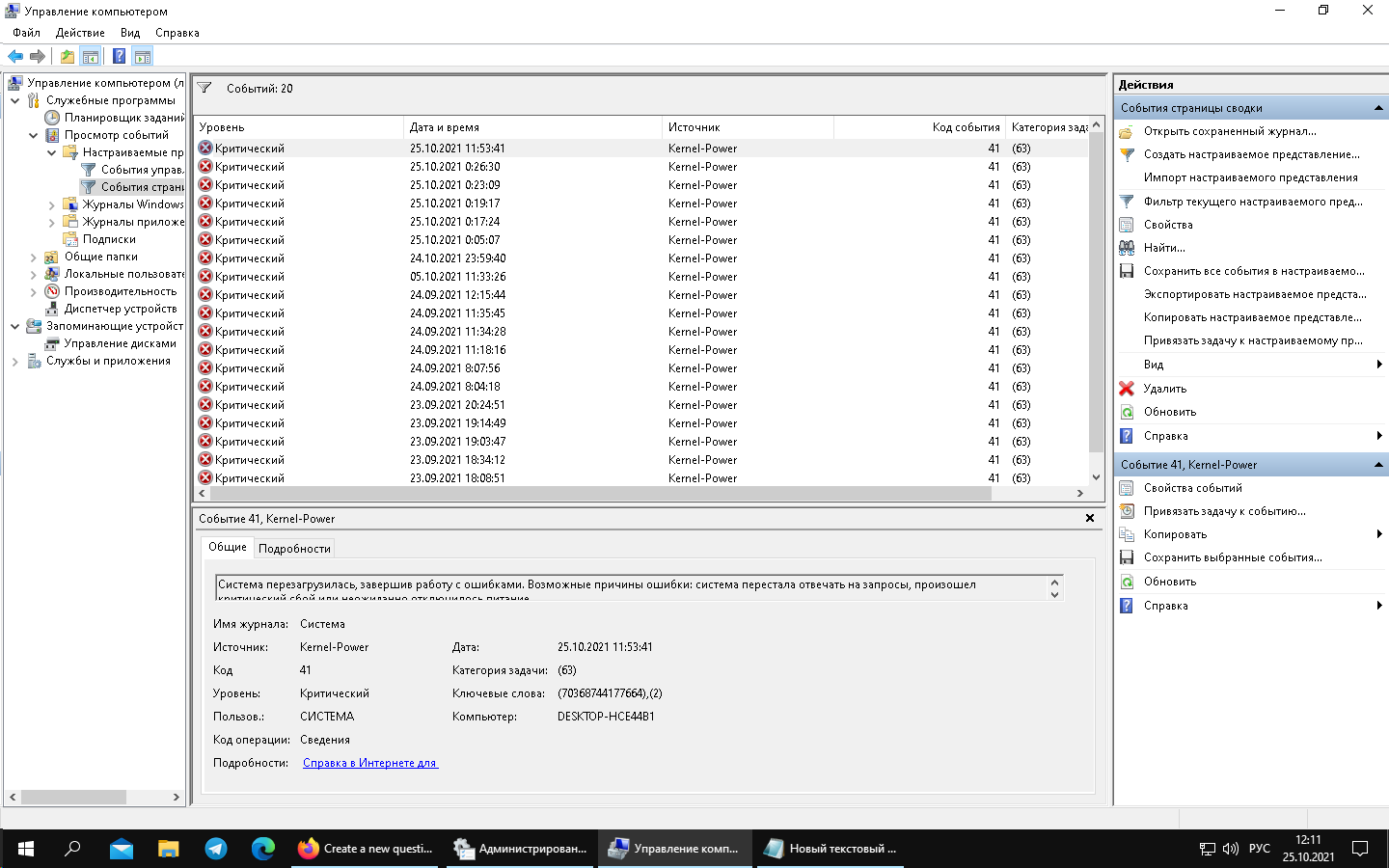Open Telegram from the taskbar
This screenshot has width=1389, height=868.
coord(216,849)
